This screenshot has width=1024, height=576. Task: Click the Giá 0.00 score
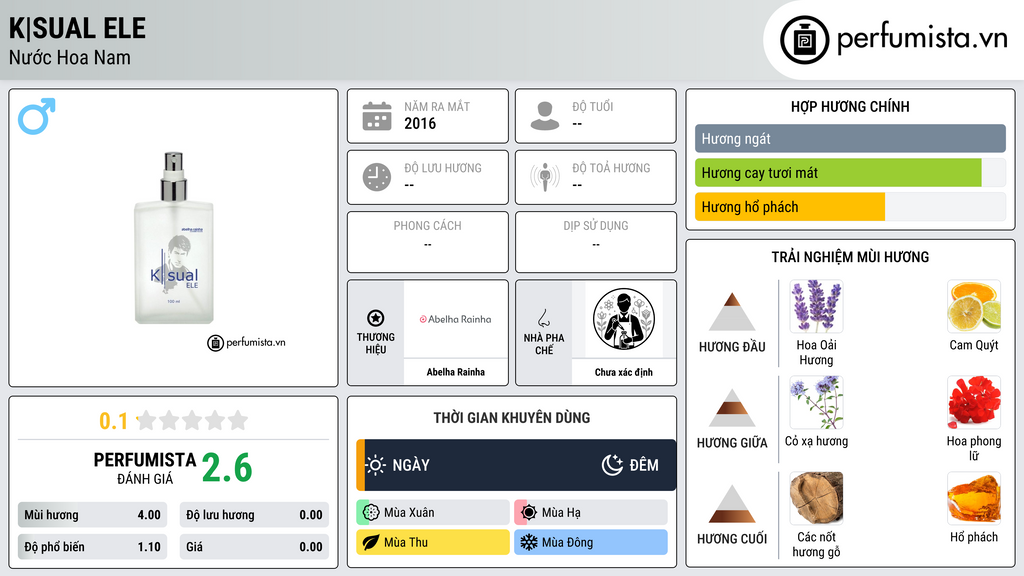[x=254, y=547]
